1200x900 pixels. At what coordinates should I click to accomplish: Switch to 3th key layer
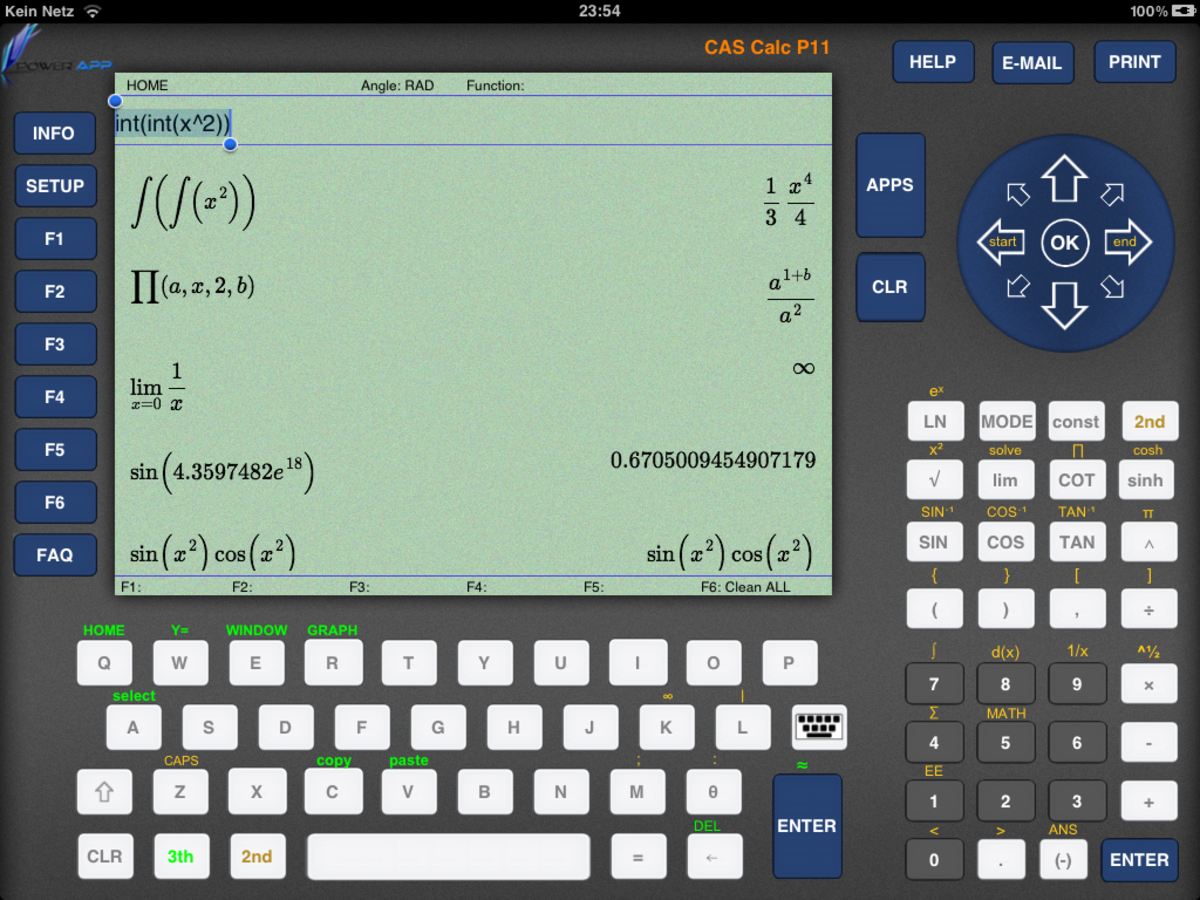[181, 856]
